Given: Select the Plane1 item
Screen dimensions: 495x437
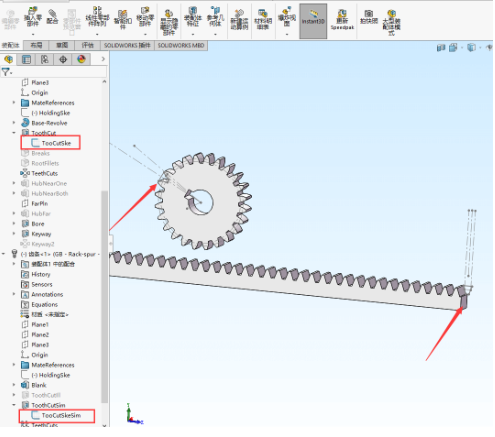Looking at the screenshot, I should (40, 324).
